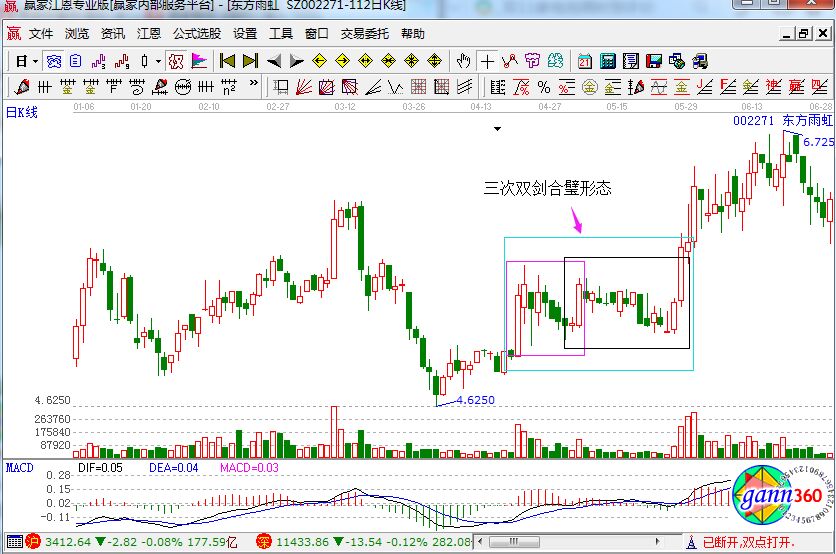Open the calculator tool icon
The image size is (836, 554).
pyautogui.click(x=607, y=61)
